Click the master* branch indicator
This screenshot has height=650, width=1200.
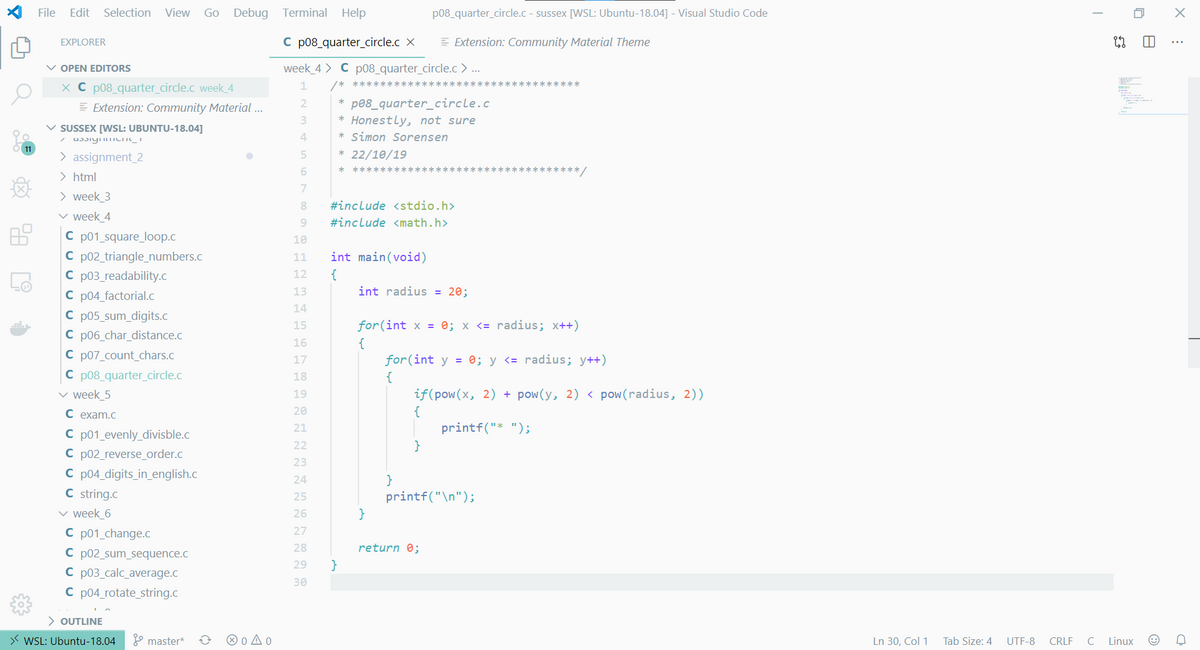coord(158,640)
